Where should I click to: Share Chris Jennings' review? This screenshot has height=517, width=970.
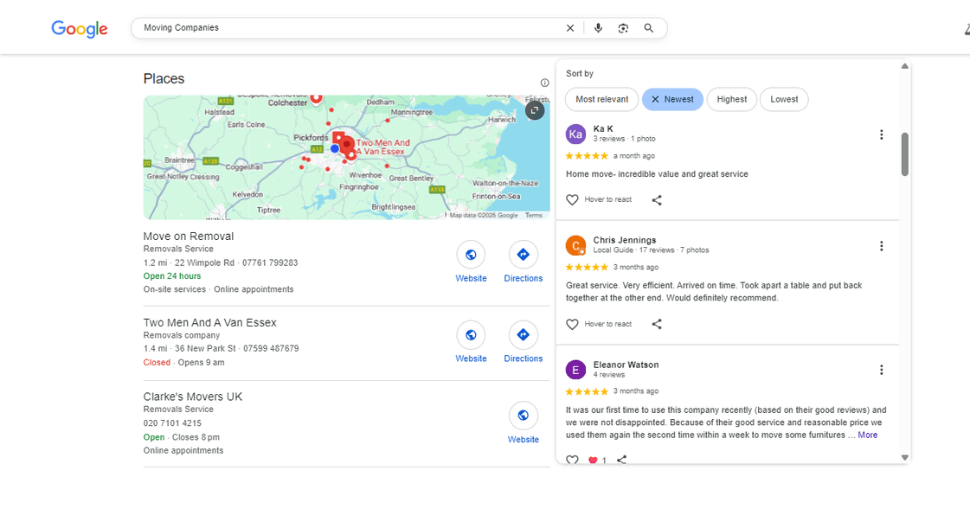click(x=656, y=324)
